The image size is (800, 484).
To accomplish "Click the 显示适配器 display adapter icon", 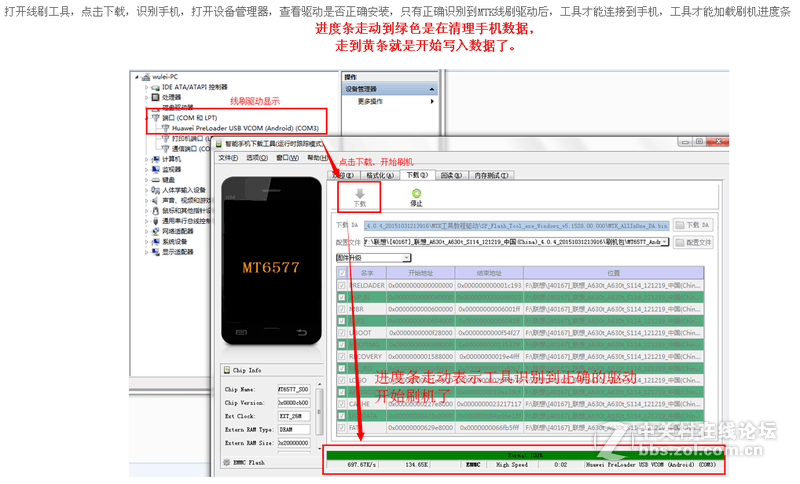I will pyautogui.click(x=156, y=252).
